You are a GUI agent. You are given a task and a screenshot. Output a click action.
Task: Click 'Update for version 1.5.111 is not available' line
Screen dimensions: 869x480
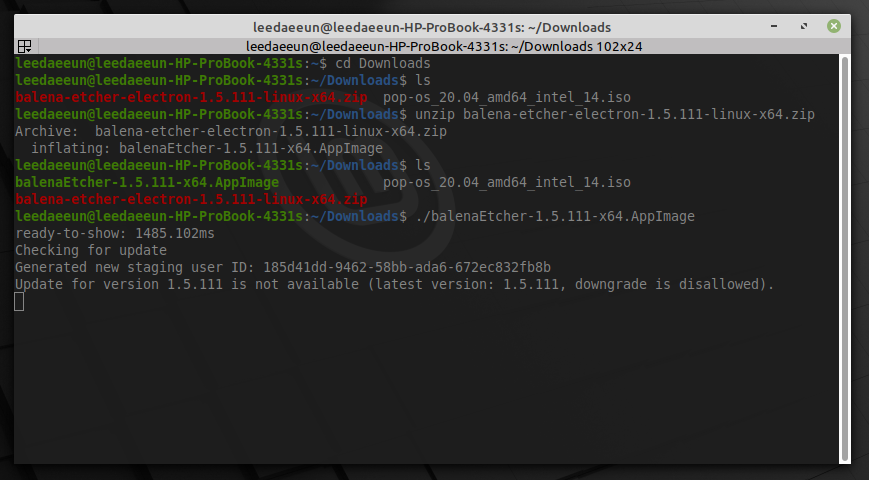click(x=395, y=284)
